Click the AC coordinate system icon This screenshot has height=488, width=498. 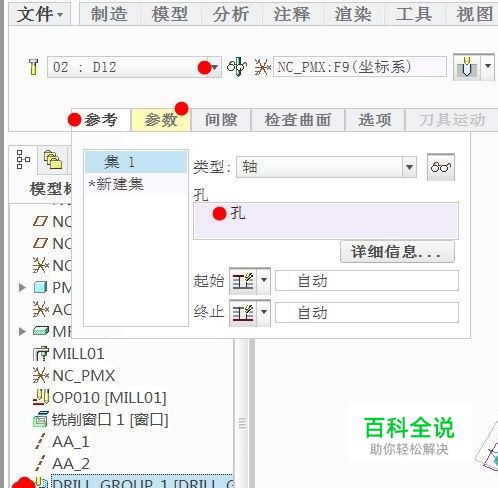pyautogui.click(x=41, y=310)
